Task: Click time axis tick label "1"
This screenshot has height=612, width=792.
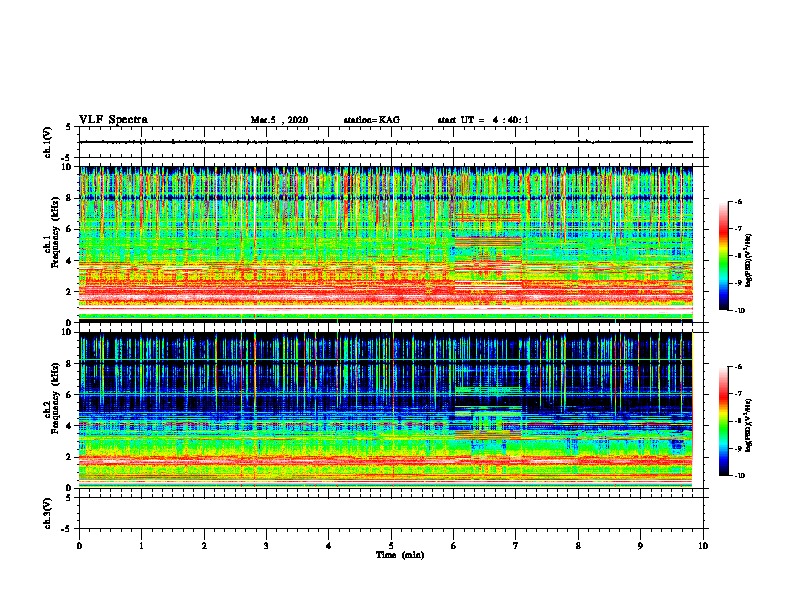Action: (142, 546)
